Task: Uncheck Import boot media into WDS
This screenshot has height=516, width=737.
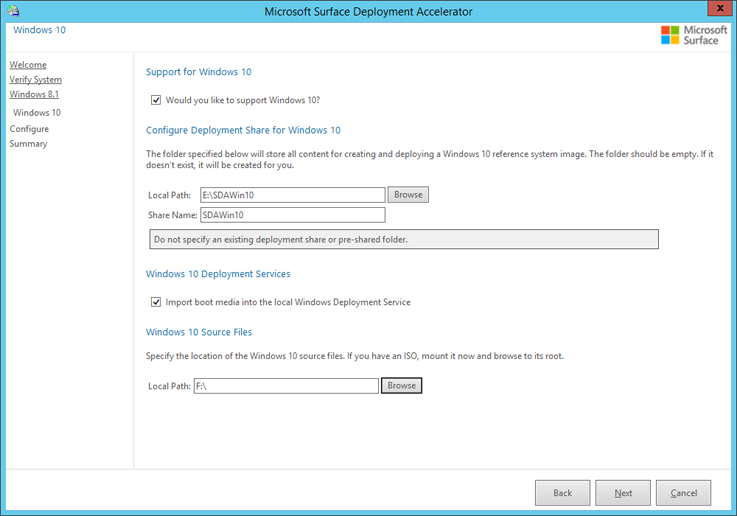Action: coord(156,302)
